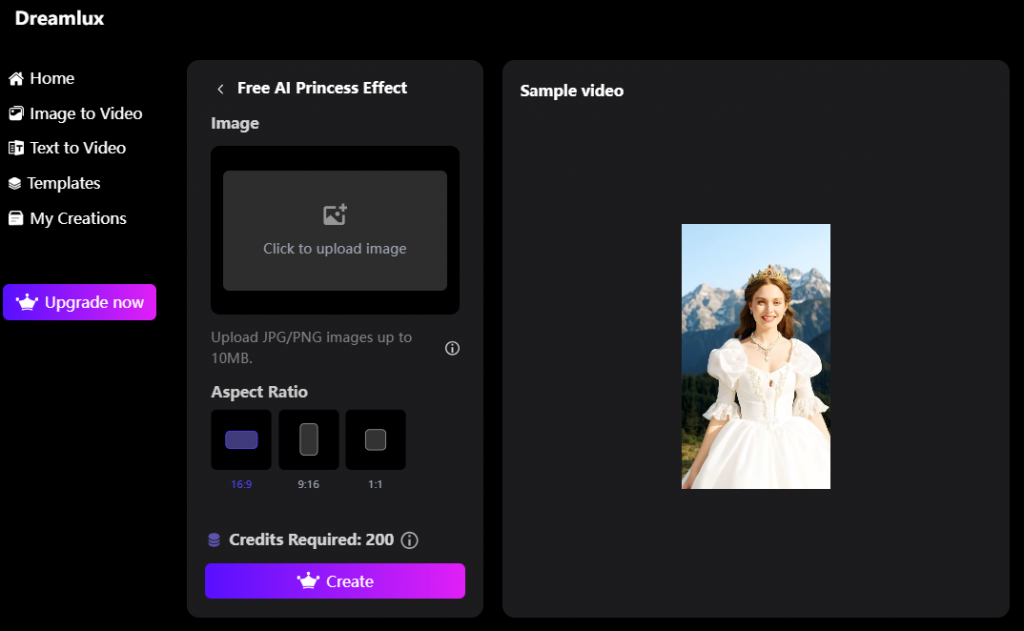The image size is (1024, 631).
Task: Click Upgrade now
Action: pos(79,302)
